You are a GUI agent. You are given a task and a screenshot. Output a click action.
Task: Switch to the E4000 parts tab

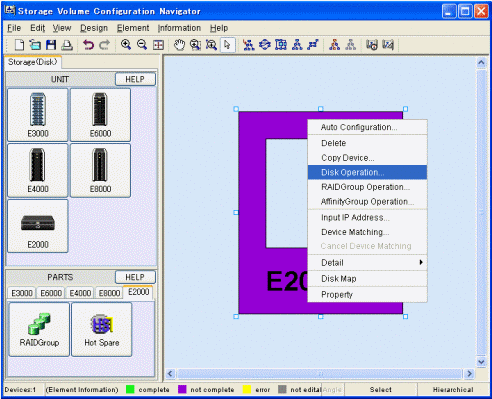pos(80,293)
